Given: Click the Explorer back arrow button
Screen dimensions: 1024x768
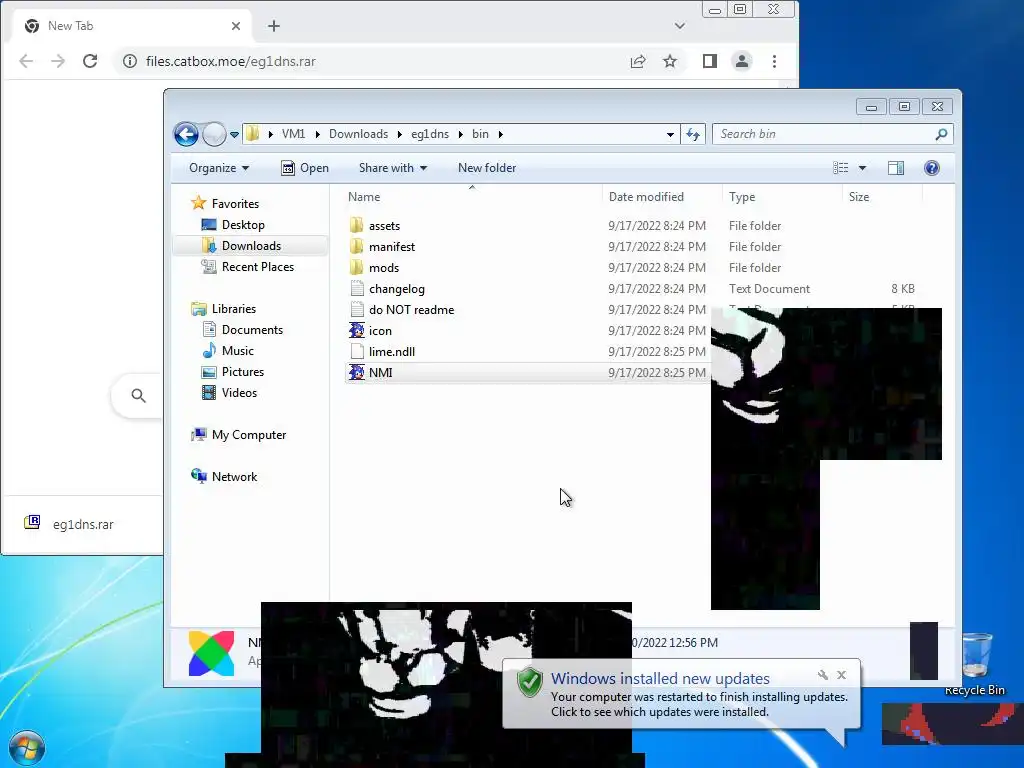Looking at the screenshot, I should click(x=186, y=135).
